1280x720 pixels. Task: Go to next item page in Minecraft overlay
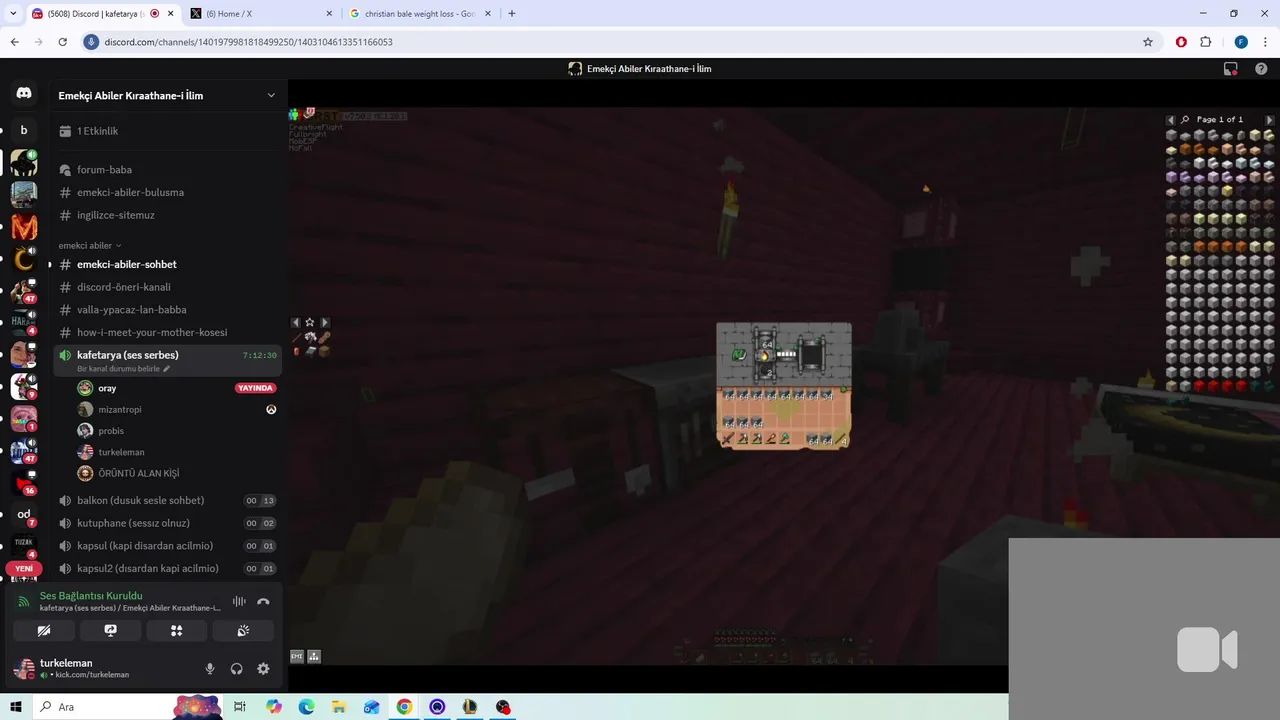[x=1270, y=120]
